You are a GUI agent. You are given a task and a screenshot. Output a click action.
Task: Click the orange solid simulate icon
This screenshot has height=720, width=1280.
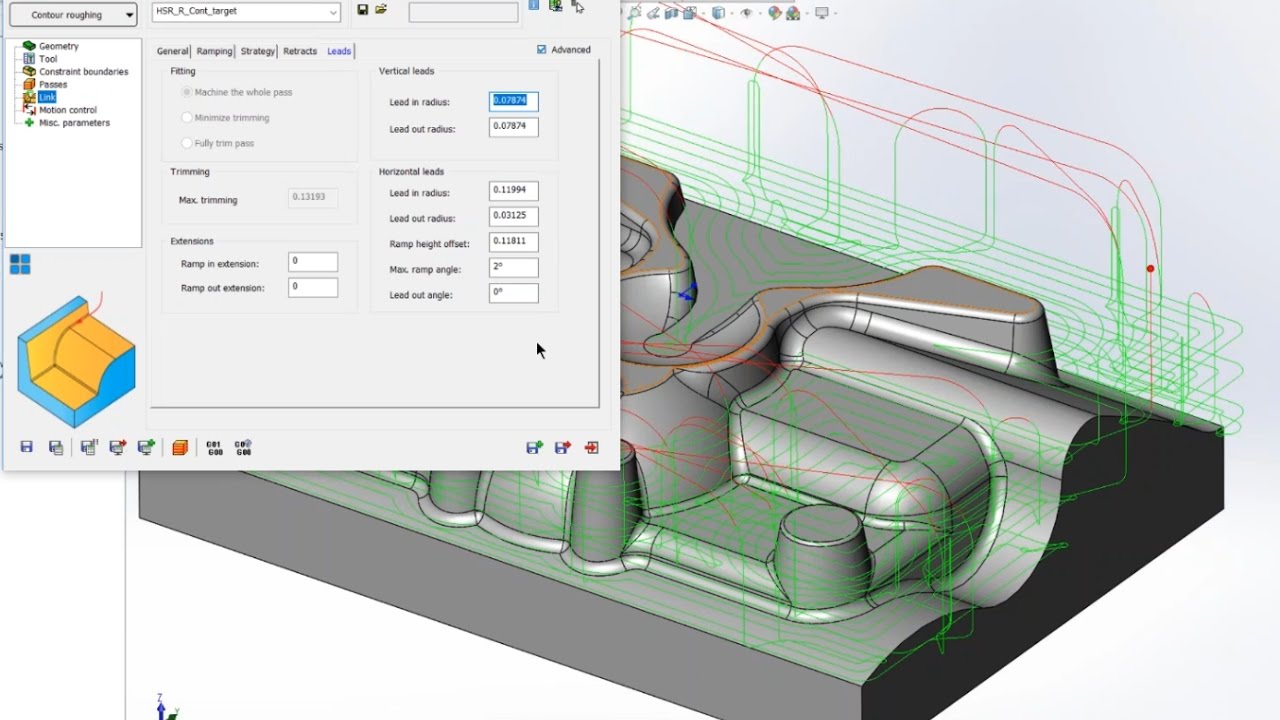180,448
